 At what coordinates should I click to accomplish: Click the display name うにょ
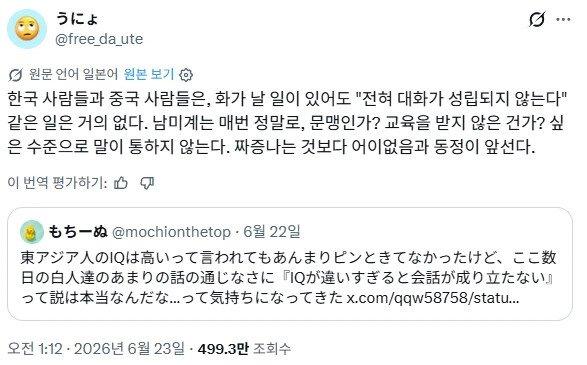tap(77, 18)
